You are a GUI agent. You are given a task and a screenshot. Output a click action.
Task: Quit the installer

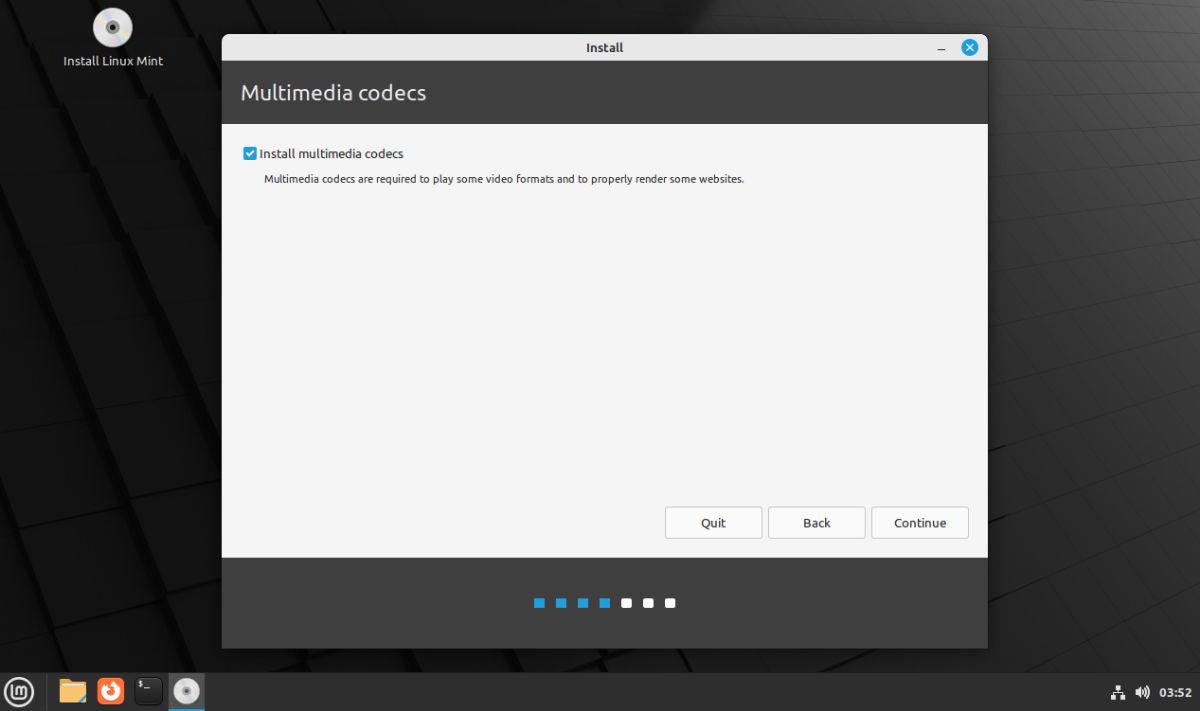pos(713,522)
